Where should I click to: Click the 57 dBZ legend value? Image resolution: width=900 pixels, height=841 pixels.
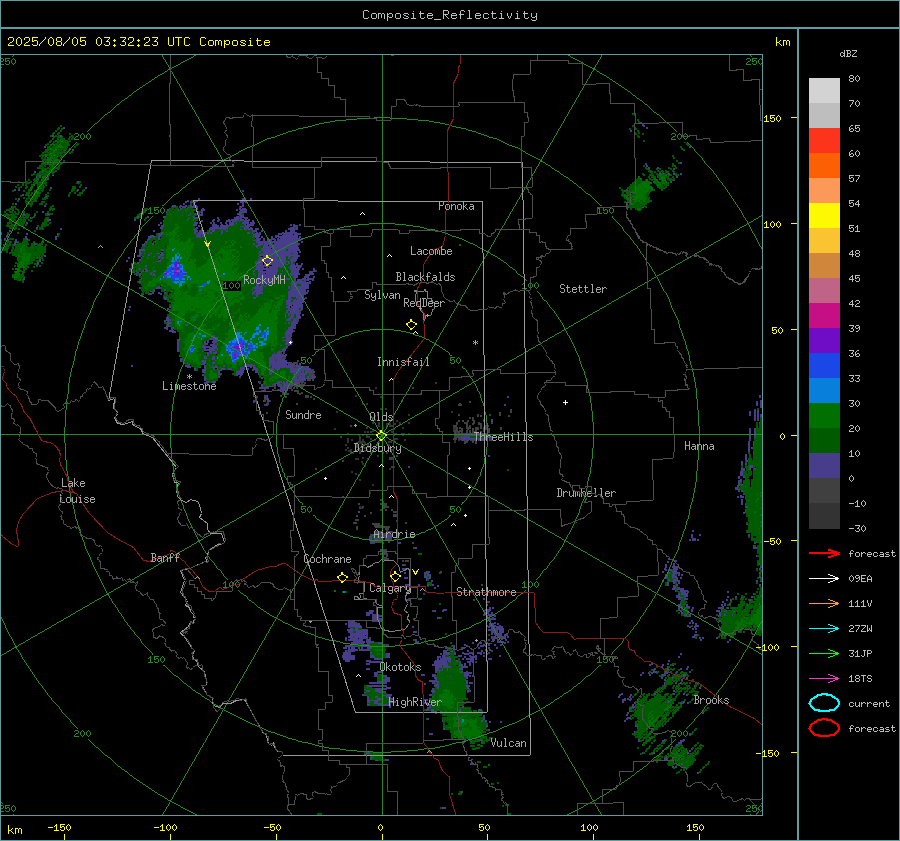click(854, 179)
